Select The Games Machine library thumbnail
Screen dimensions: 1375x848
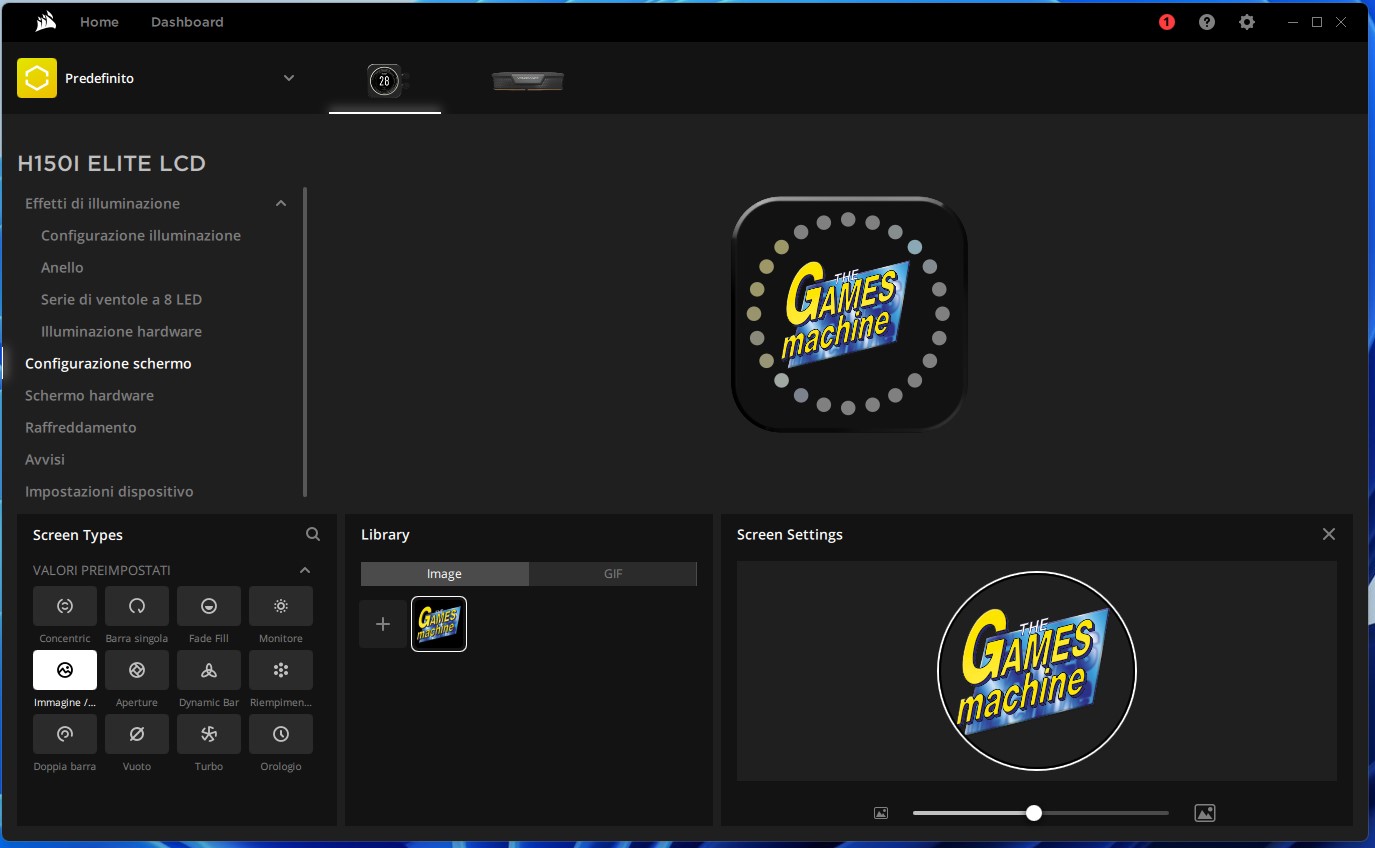tap(439, 624)
